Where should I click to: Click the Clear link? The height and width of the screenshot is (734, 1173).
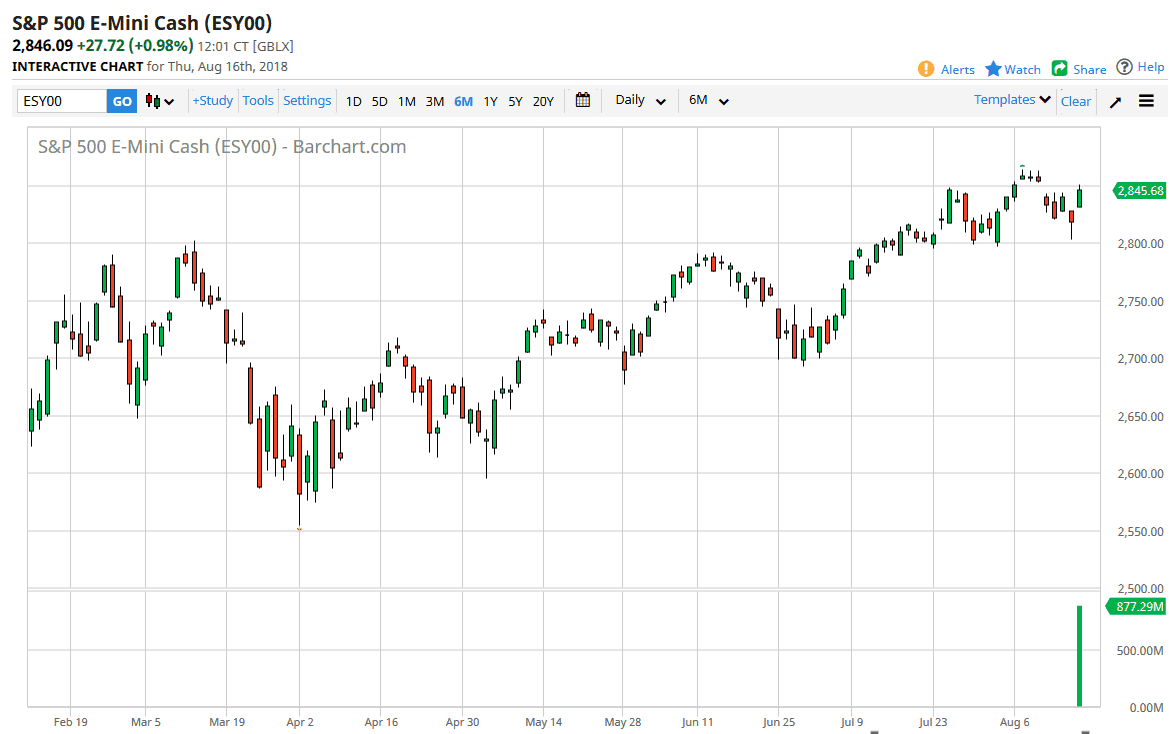point(1075,101)
